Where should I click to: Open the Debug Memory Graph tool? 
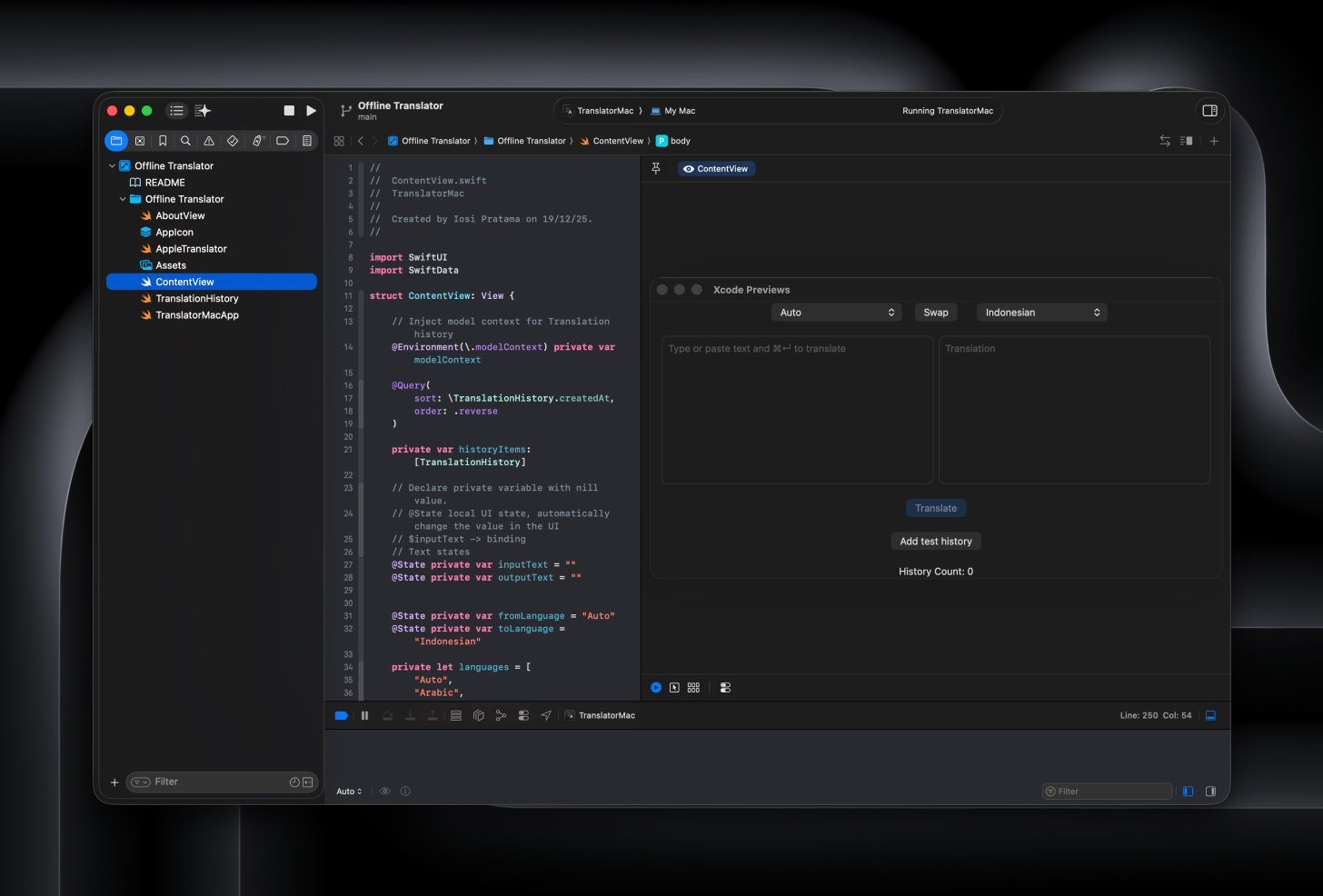pos(501,716)
